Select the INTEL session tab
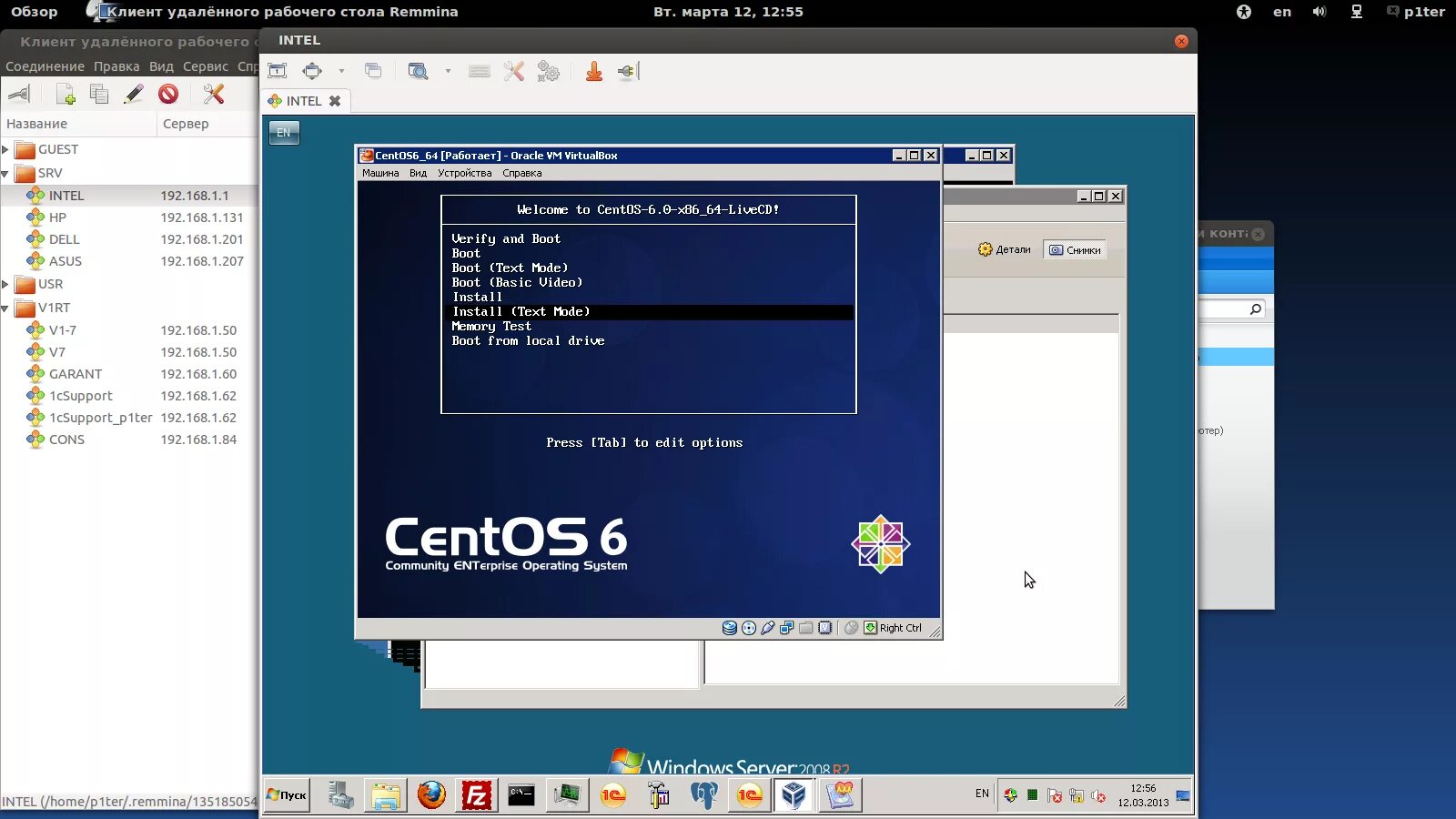1456x819 pixels. point(304,101)
